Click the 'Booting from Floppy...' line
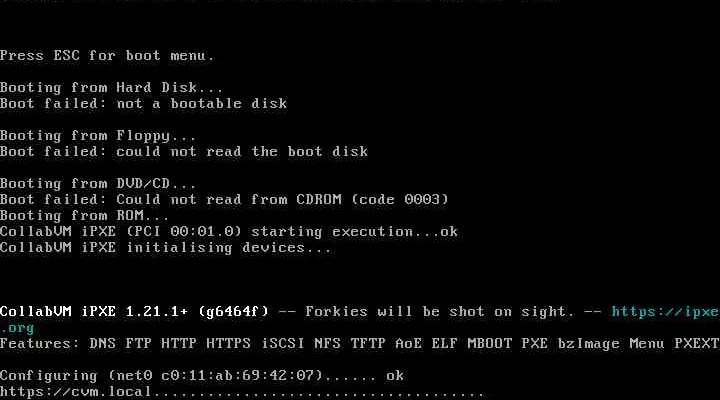This screenshot has width=720, height=400. [x=98, y=136]
